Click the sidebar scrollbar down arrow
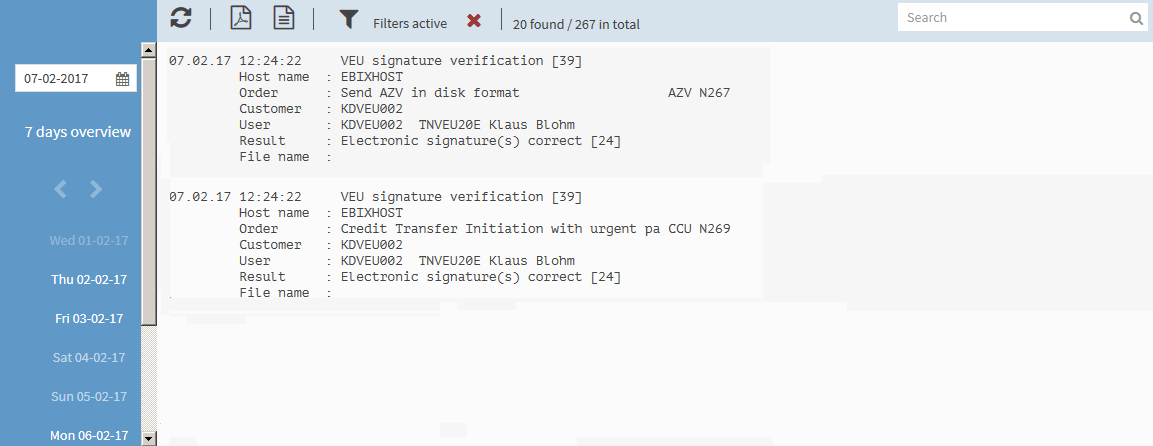This screenshot has height=446, width=1153. 149,438
